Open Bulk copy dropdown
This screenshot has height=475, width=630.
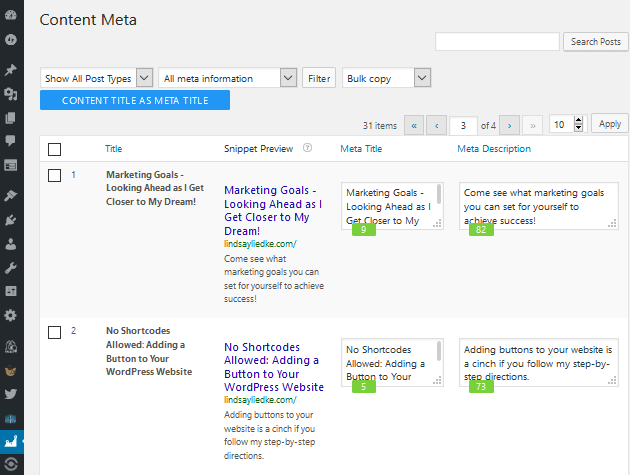387,78
